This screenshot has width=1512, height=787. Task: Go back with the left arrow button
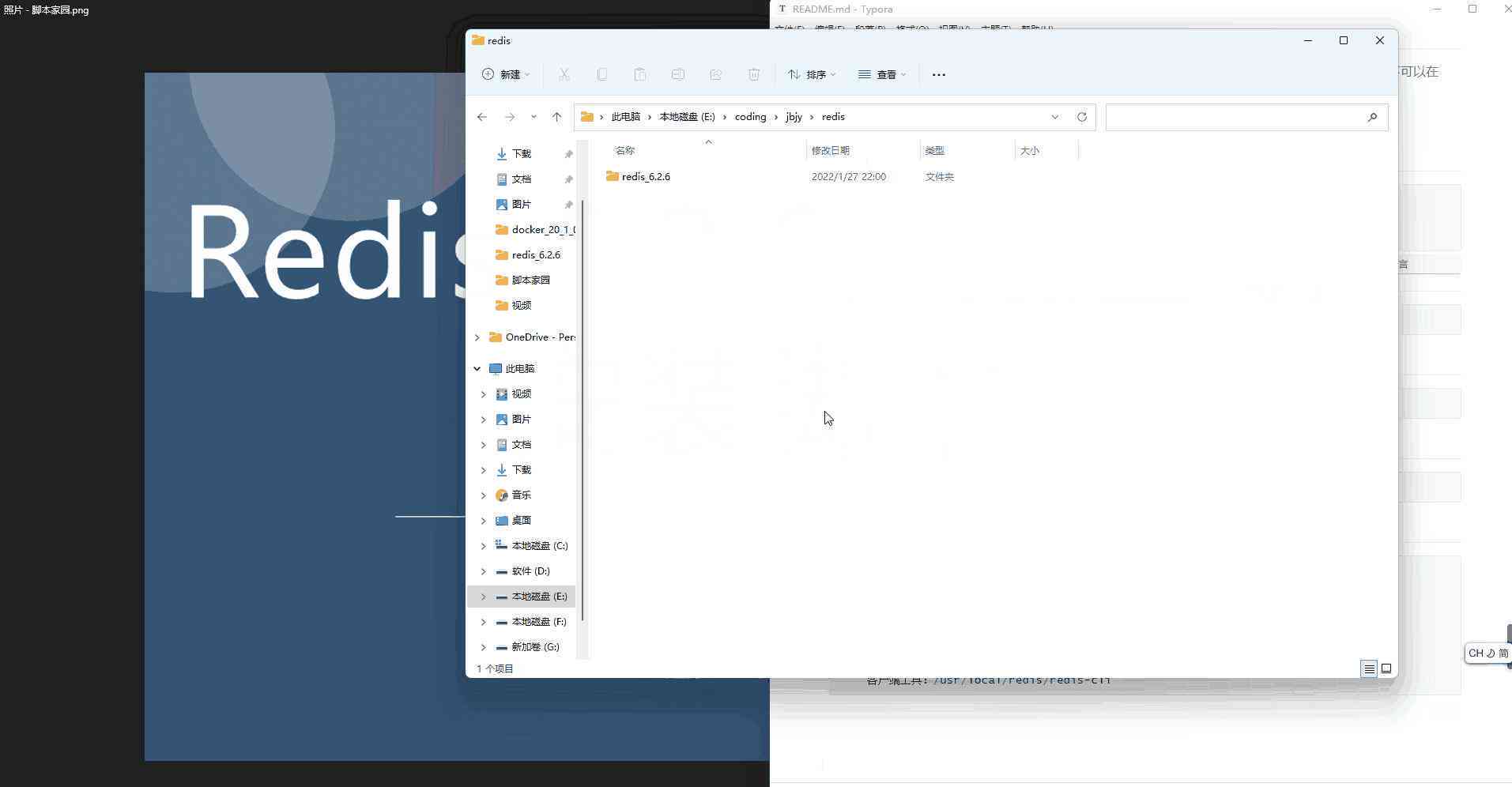(x=482, y=117)
